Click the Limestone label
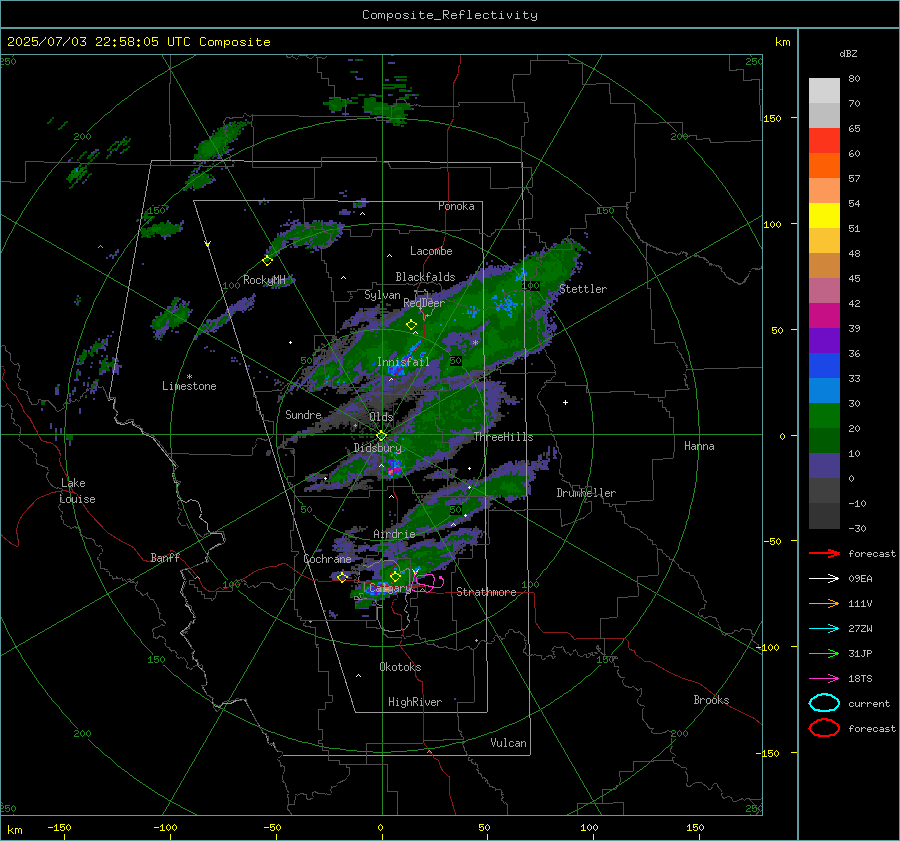This screenshot has width=900, height=841. [189, 386]
